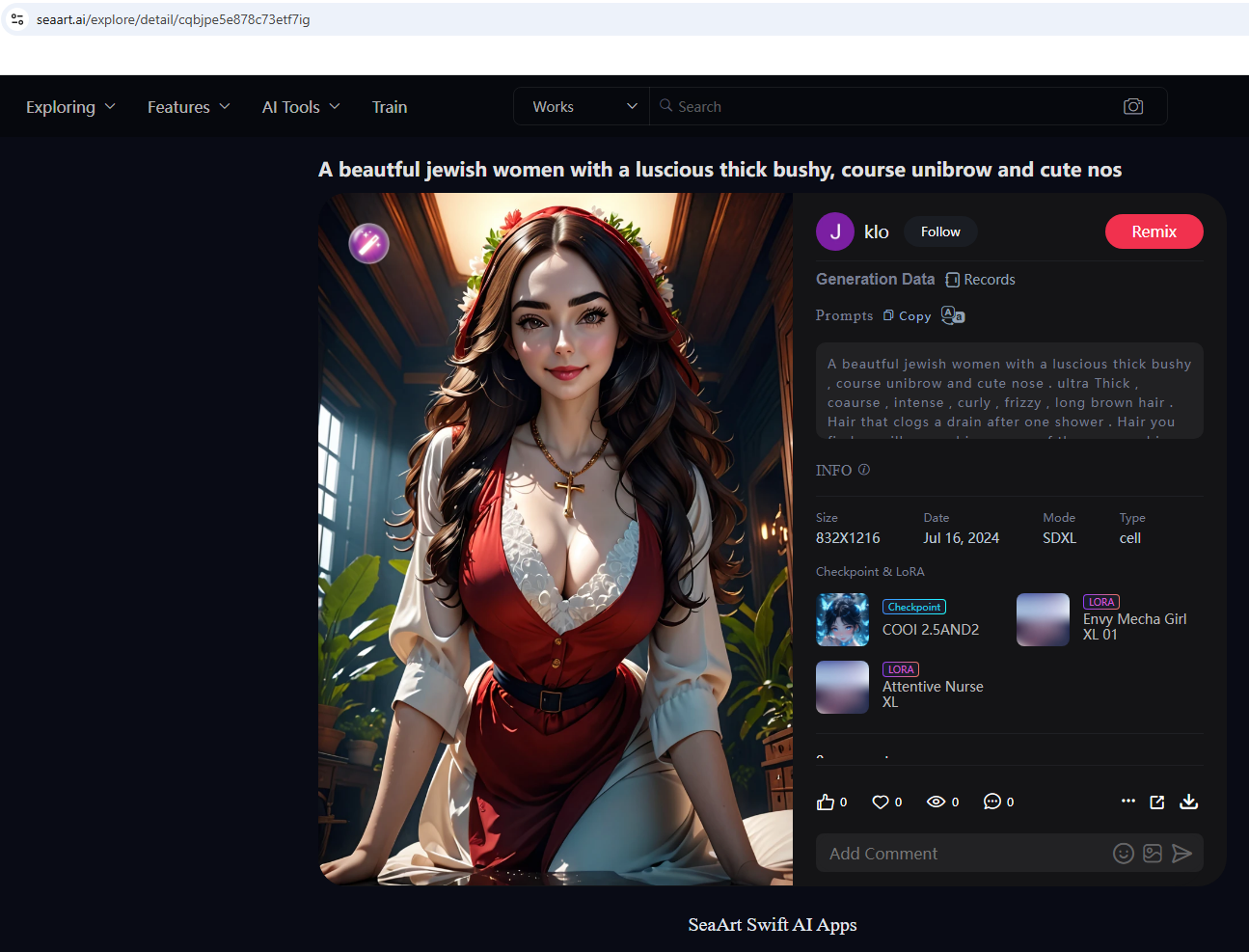Open the Works search category dropdown
Image resolution: width=1249 pixels, height=952 pixels.
pyautogui.click(x=582, y=106)
